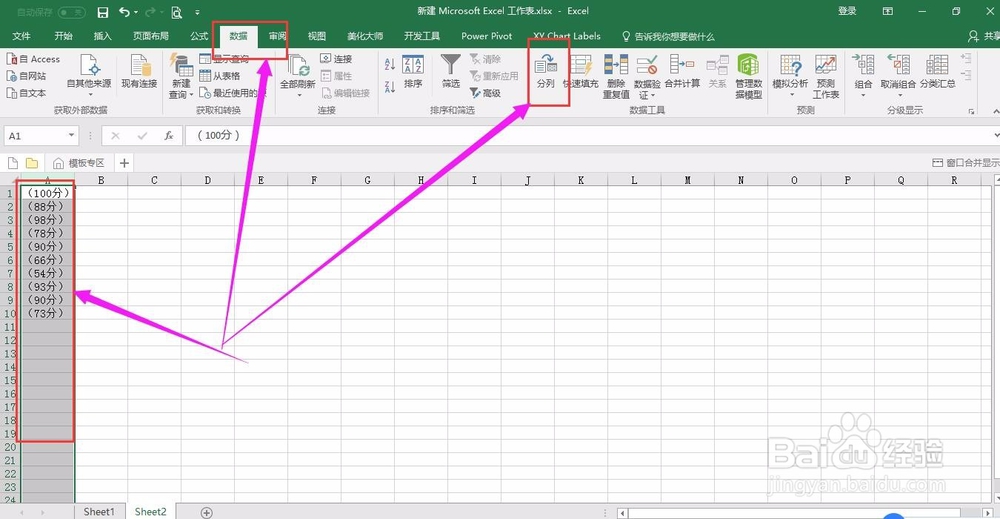Viewport: 1000px width, 519px height.
Task: Switch to the Formulas (公式) tab
Action: tap(200, 36)
